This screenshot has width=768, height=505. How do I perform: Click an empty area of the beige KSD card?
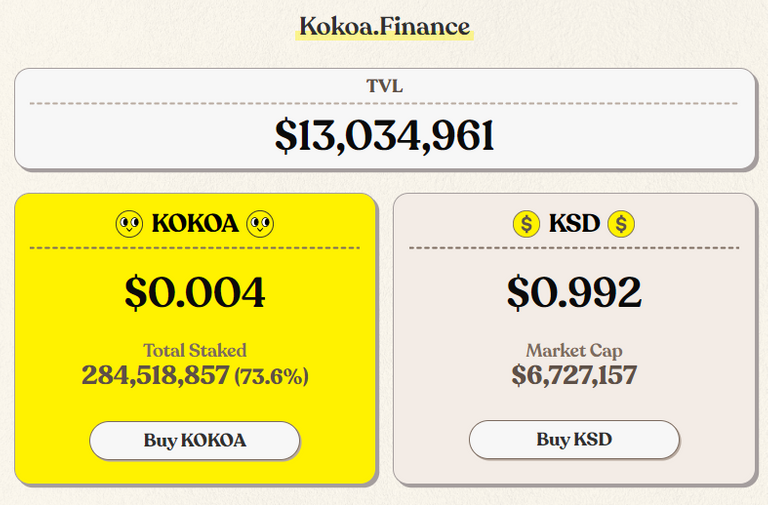click(x=441, y=318)
